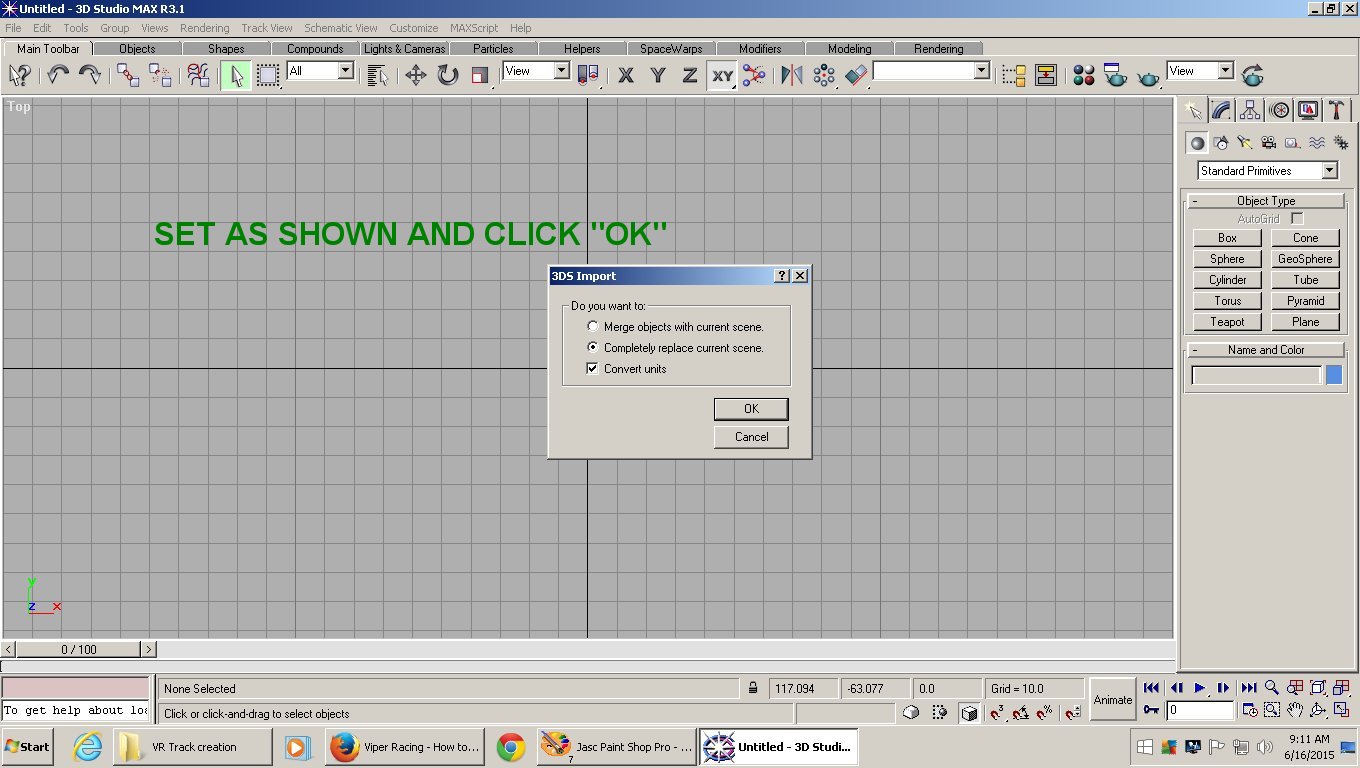Screen dimensions: 1360x768
Task: Open the Modify panel tab icon
Action: point(1221,110)
